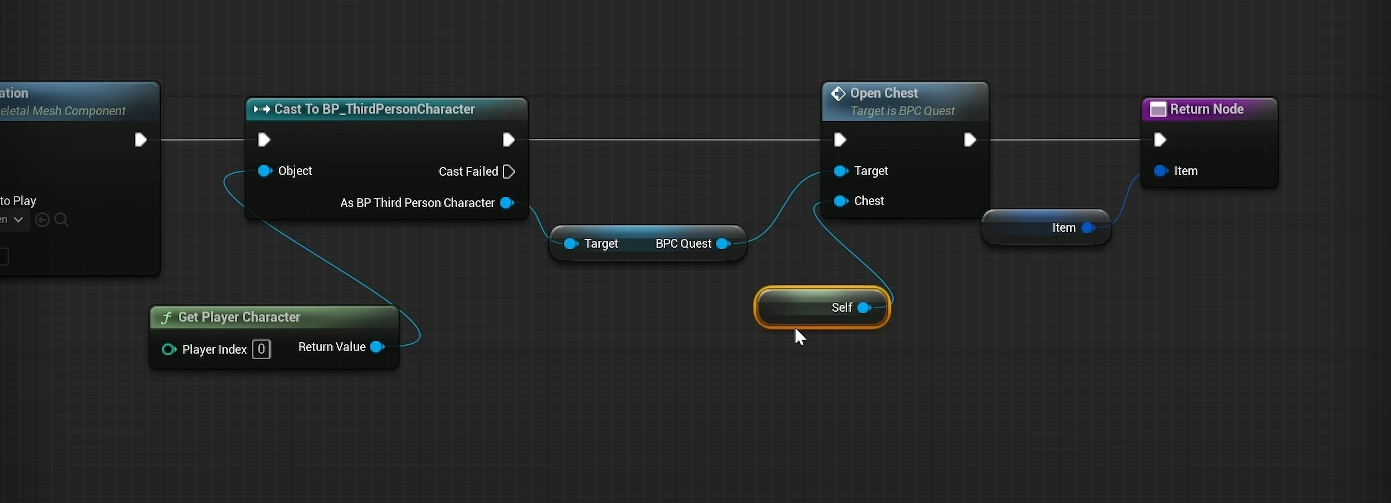This screenshot has height=503, width=1391.
Task: Click the Return Value output pin
Action: coord(377,347)
